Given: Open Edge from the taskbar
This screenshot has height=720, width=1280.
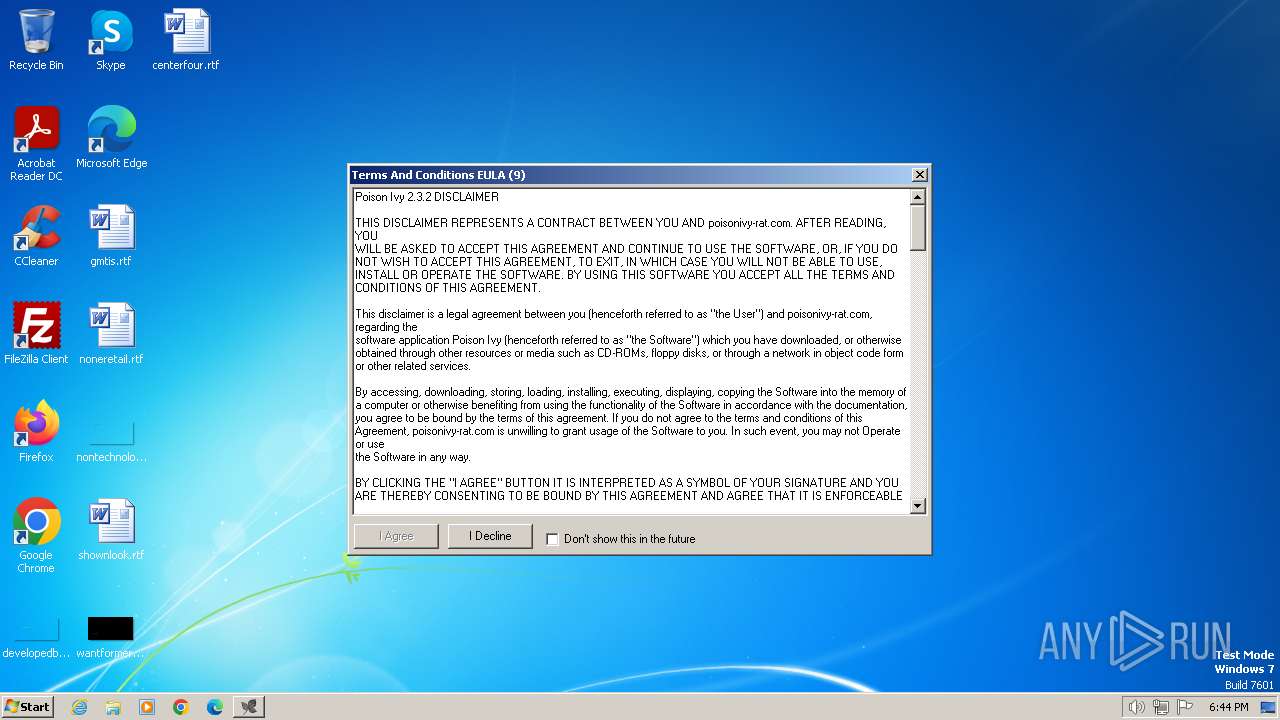Looking at the screenshot, I should (215, 707).
